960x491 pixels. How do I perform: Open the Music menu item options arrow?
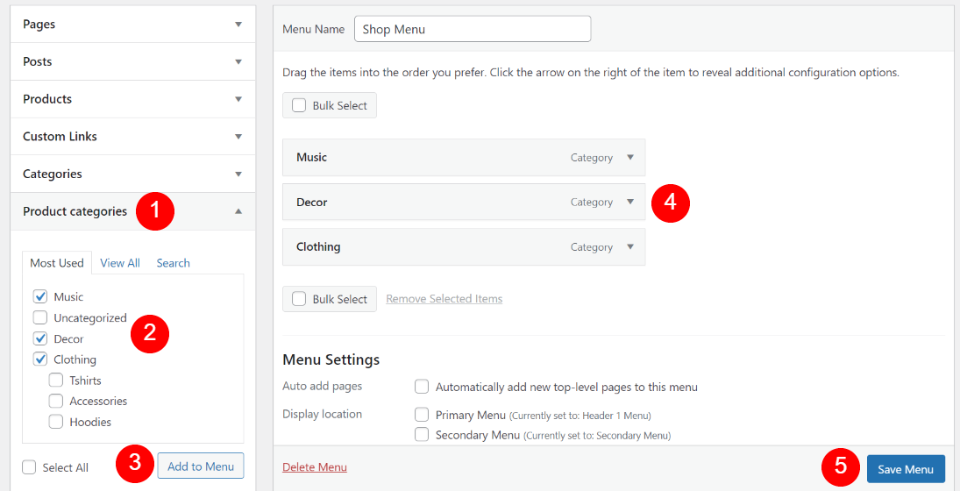[630, 157]
